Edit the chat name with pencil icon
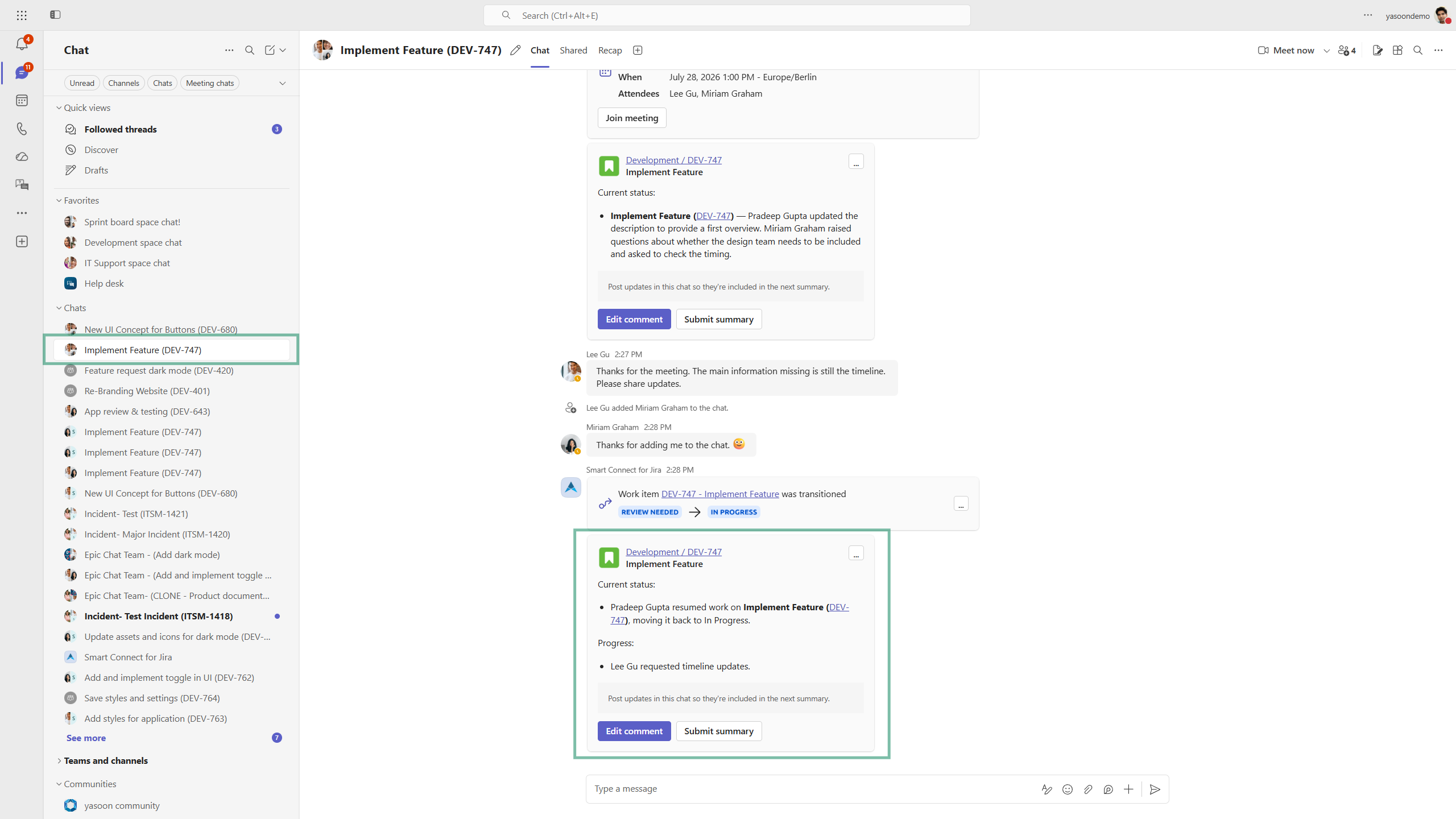This screenshot has width=1456, height=819. point(515,50)
